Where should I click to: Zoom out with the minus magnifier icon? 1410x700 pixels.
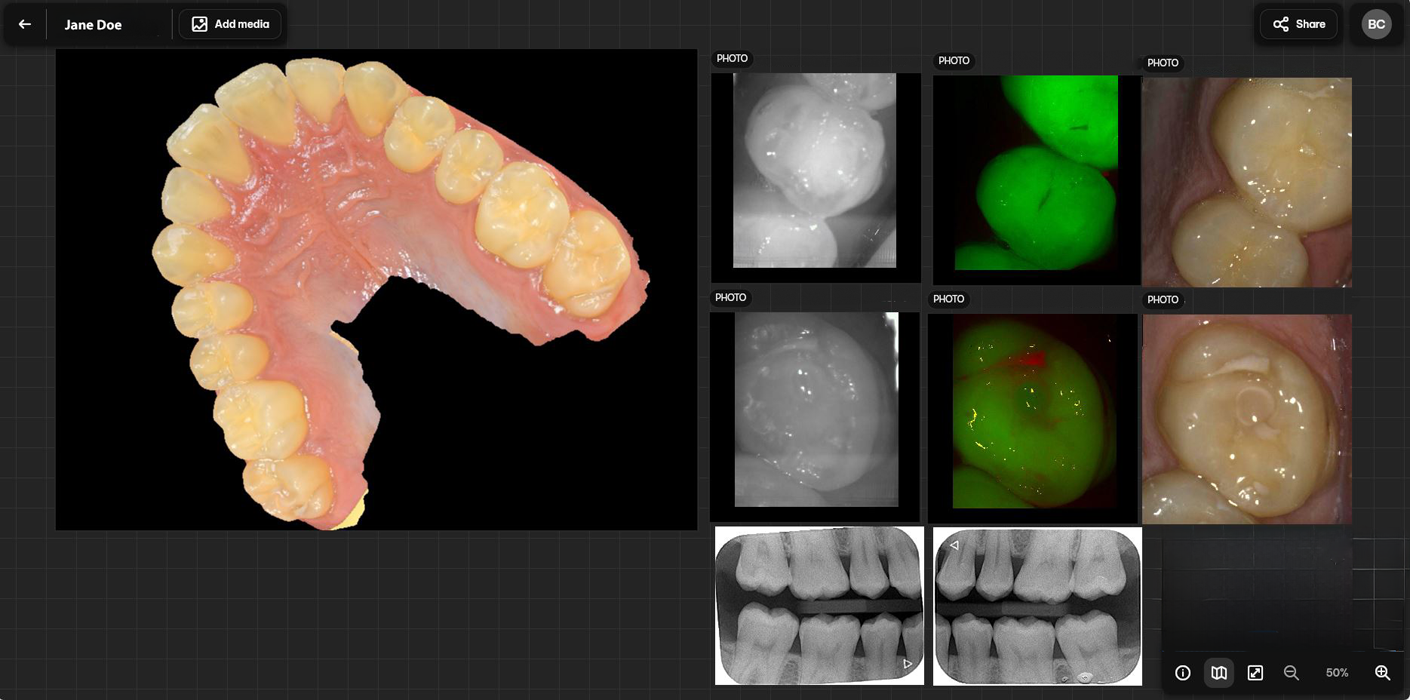(1291, 673)
